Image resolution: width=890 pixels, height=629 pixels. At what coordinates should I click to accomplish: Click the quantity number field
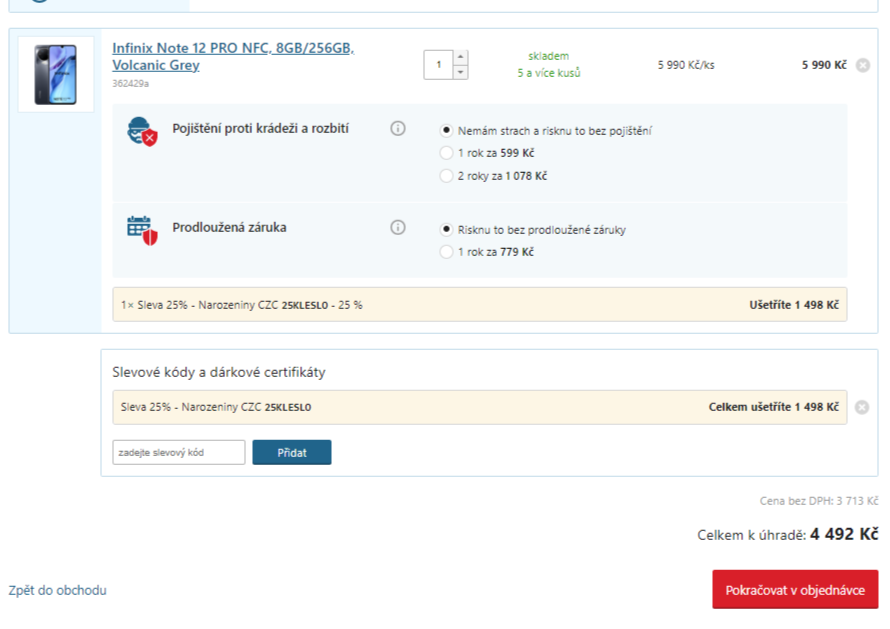coord(438,65)
